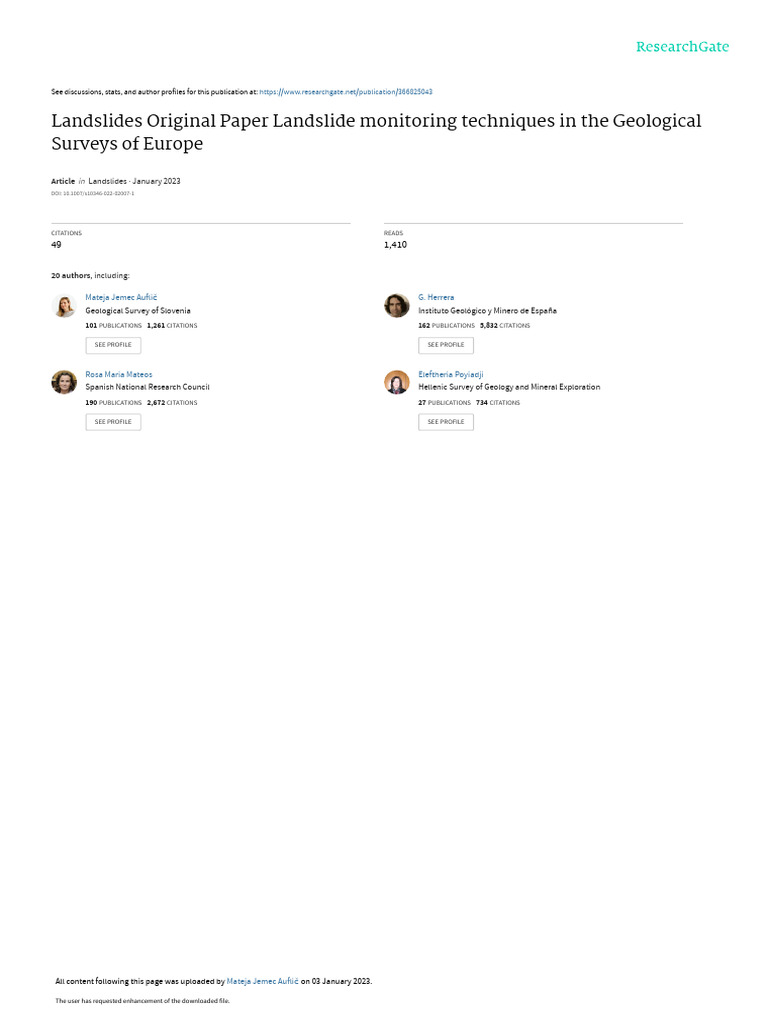
Task: Click the reads count of 1,410
Action: [x=395, y=244]
